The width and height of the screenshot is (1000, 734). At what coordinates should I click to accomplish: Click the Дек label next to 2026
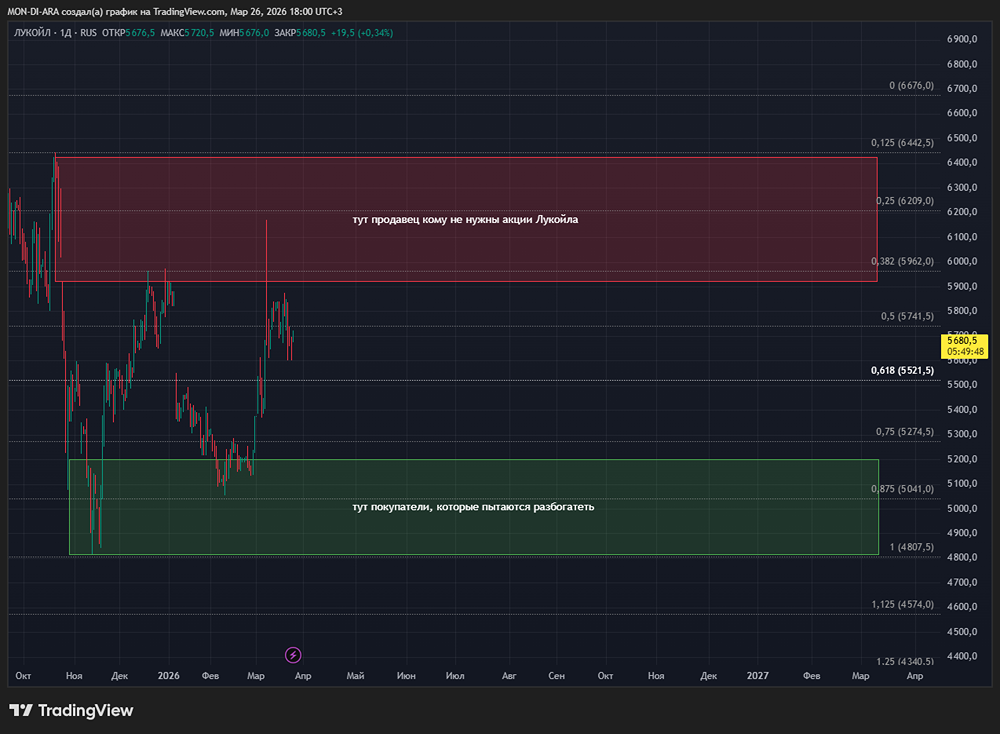click(119, 676)
